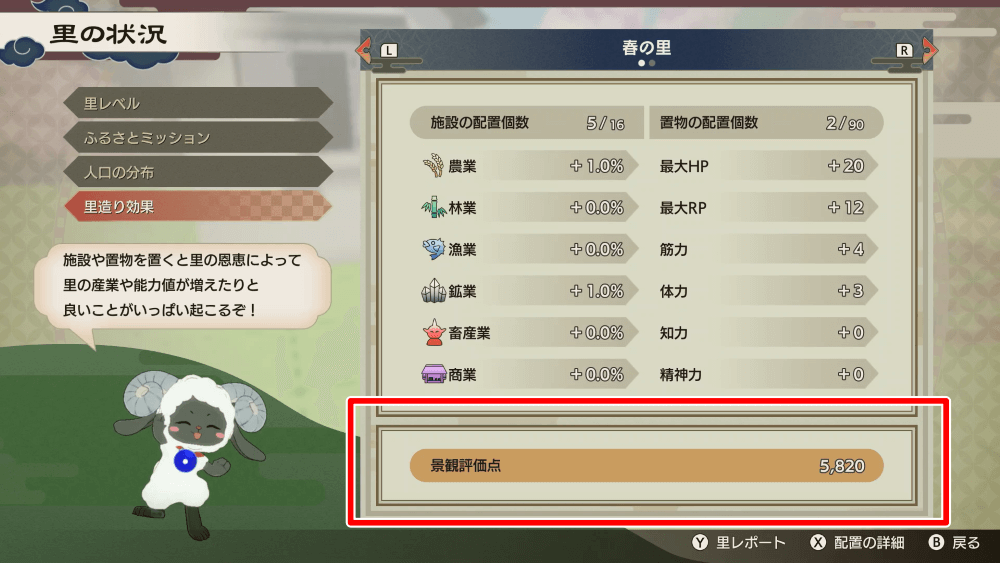Click the 畜産業 red creature icon
The width and height of the screenshot is (1000, 563).
pyautogui.click(x=434, y=332)
